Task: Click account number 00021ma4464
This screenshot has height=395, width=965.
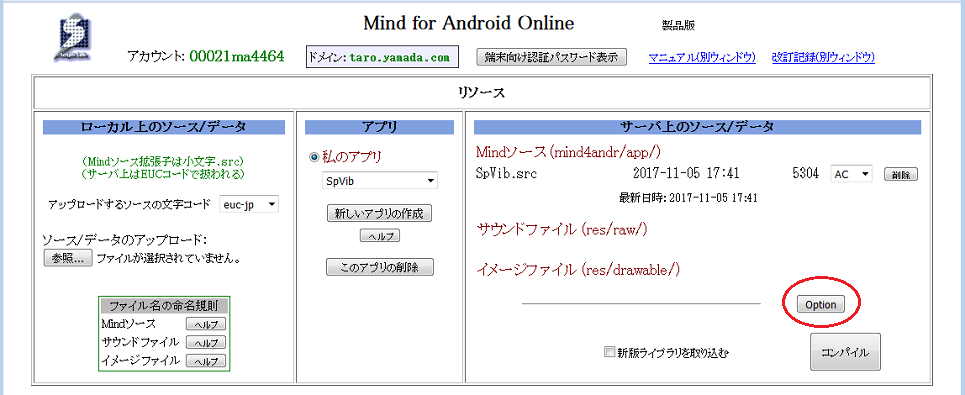Action: 237,57
